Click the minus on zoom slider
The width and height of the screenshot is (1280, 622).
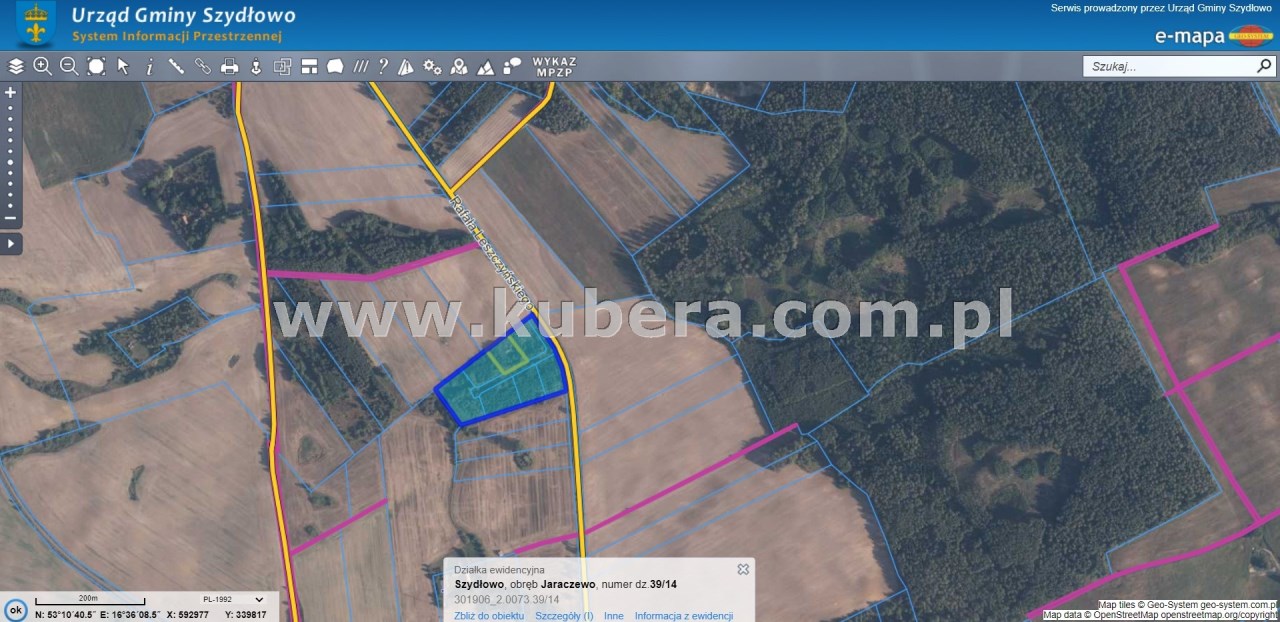(x=11, y=218)
